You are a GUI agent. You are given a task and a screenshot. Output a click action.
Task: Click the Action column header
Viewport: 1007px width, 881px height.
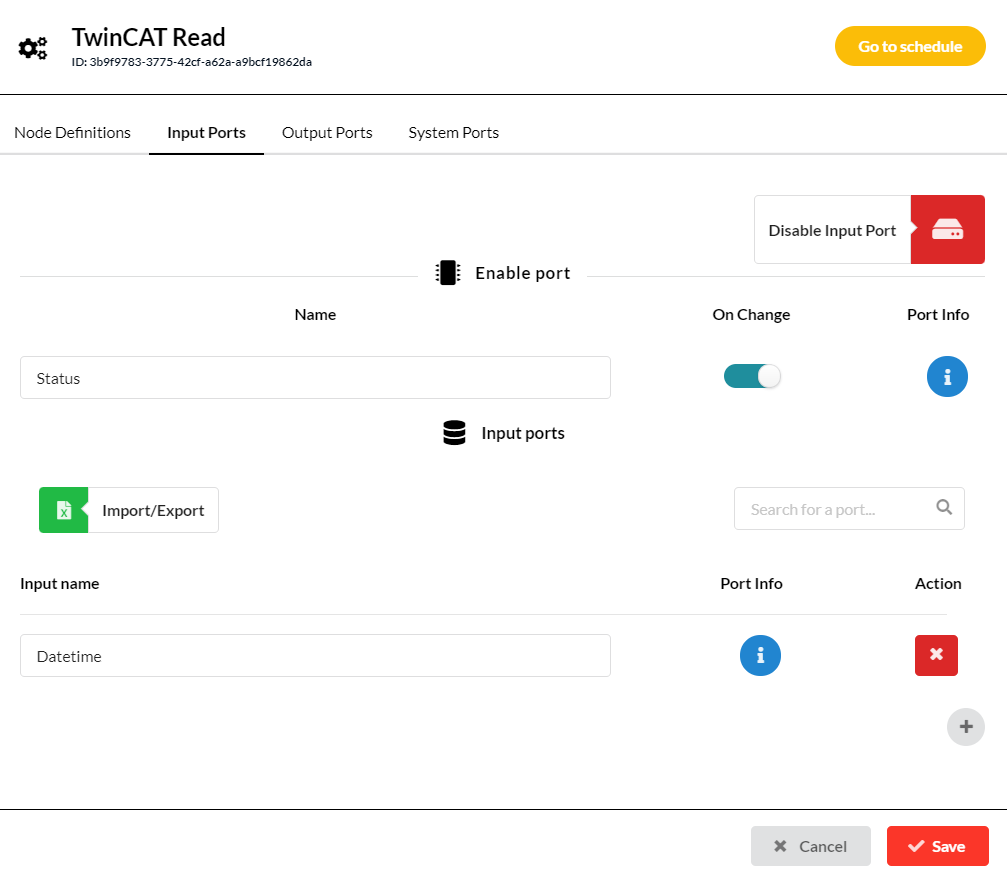pyautogui.click(x=938, y=584)
